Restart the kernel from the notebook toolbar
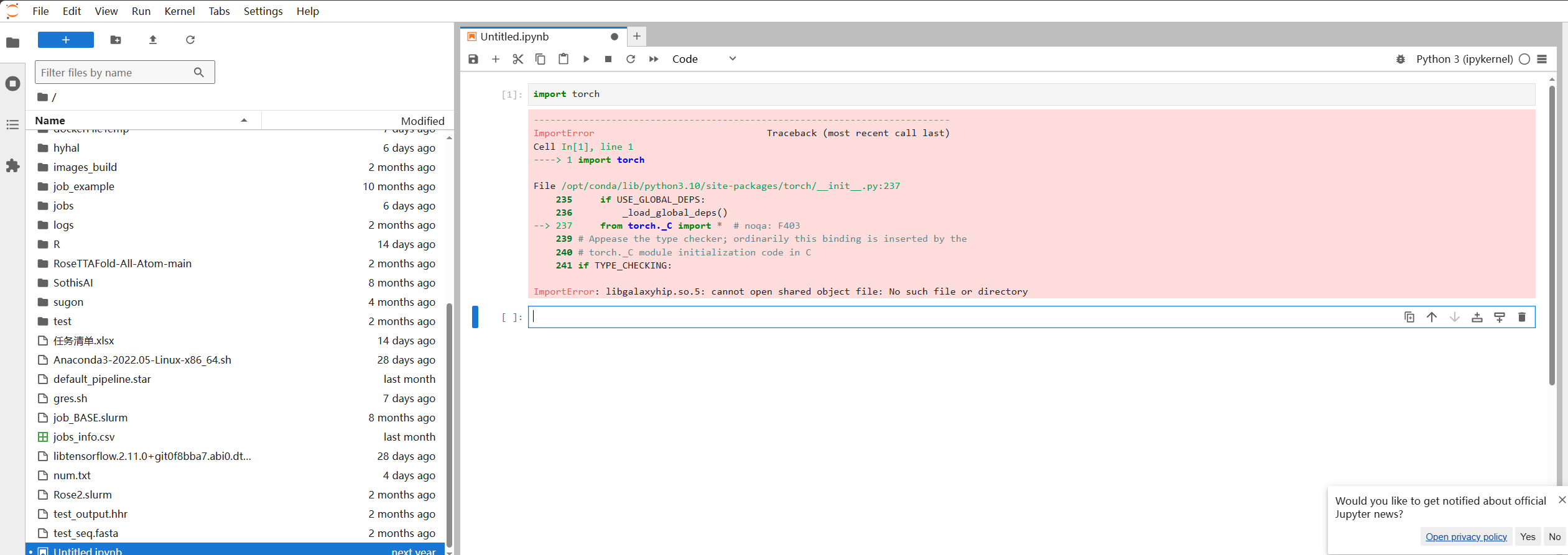 pos(631,59)
